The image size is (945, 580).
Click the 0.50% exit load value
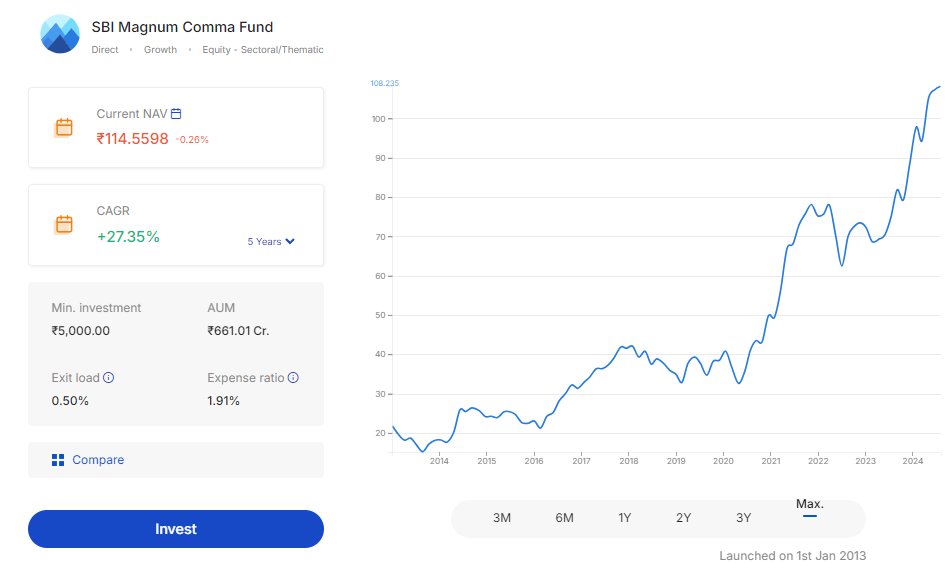70,401
